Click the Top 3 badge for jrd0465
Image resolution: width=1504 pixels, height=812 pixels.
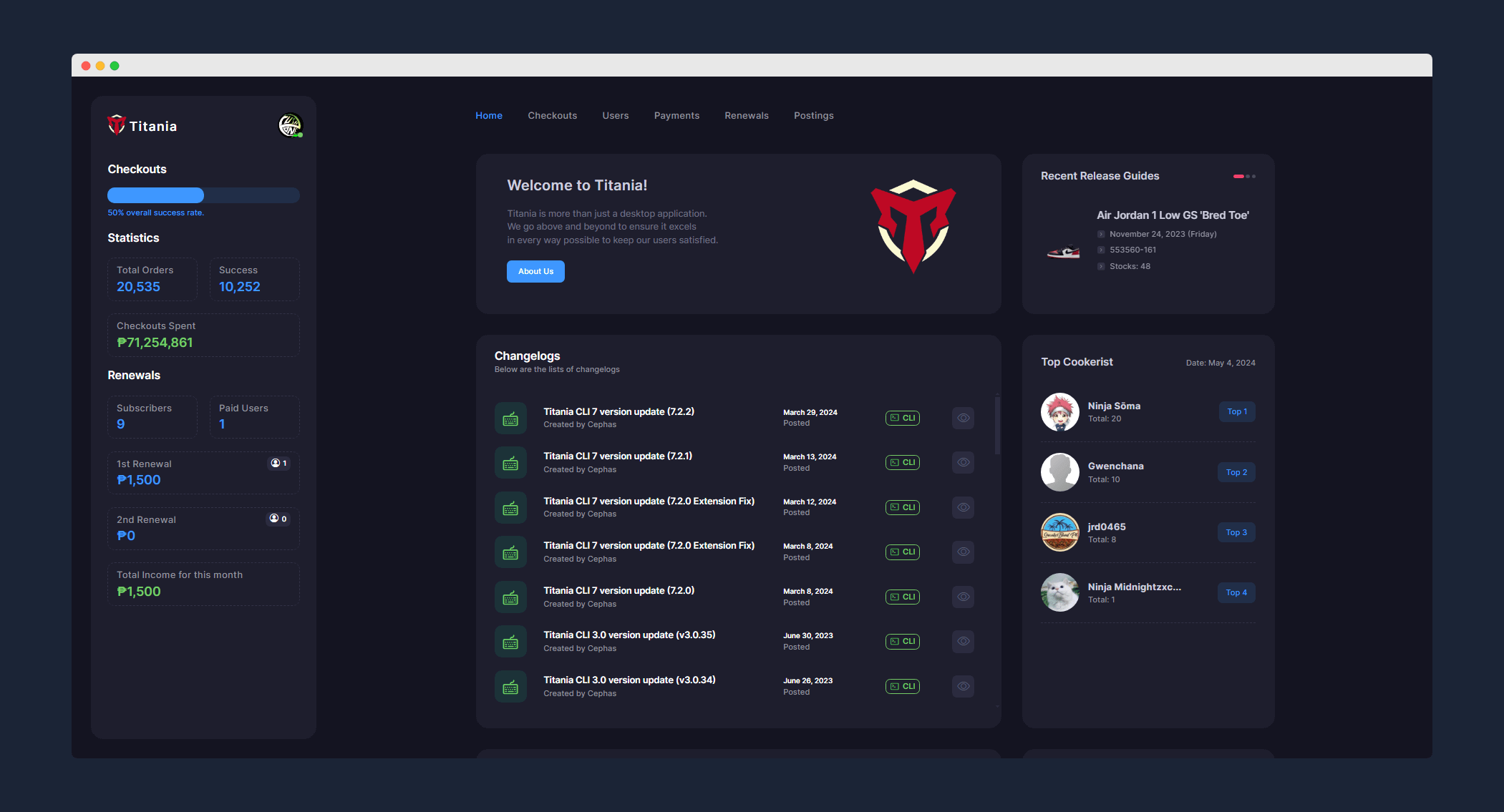tap(1236, 532)
